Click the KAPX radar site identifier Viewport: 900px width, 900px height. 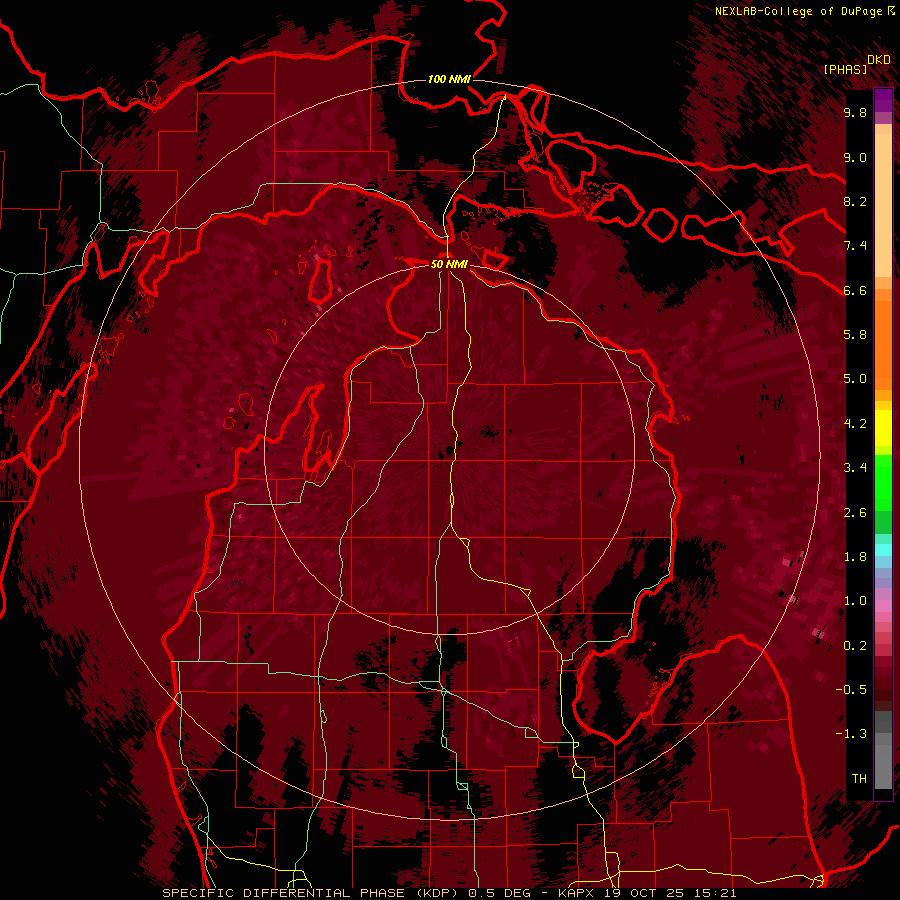click(x=574, y=893)
